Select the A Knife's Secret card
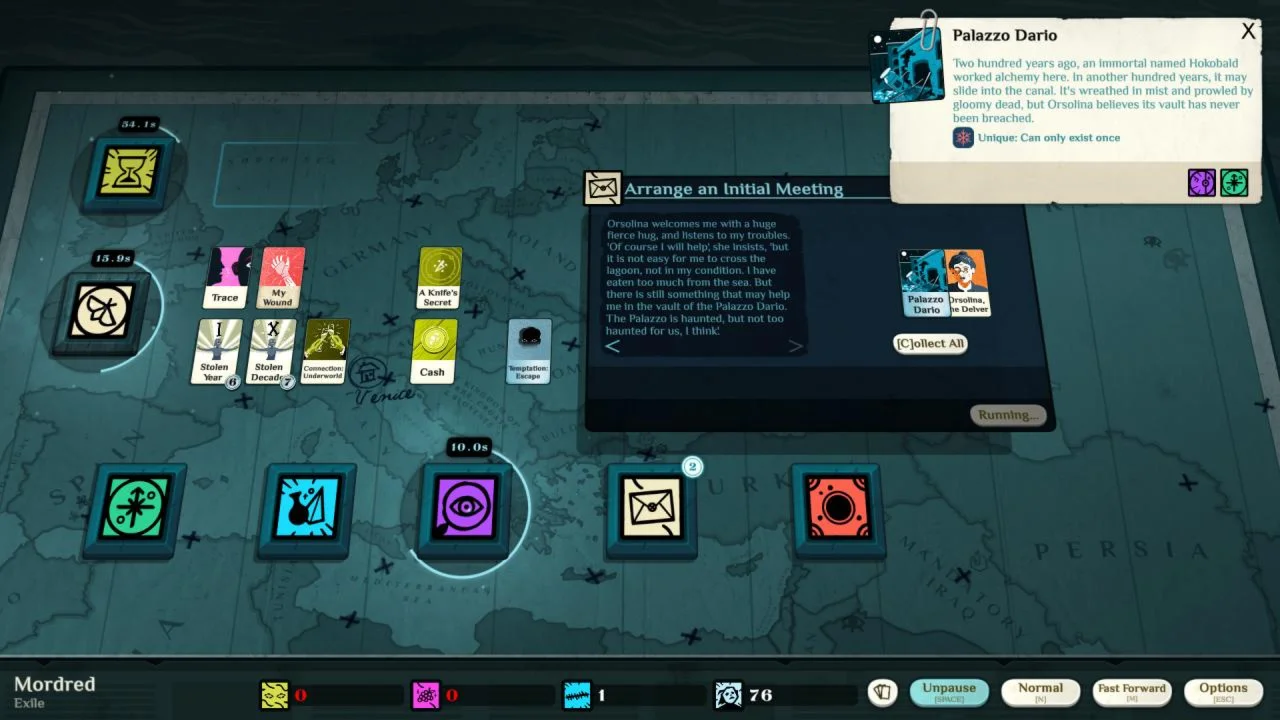This screenshot has width=1280, height=720. [x=439, y=278]
